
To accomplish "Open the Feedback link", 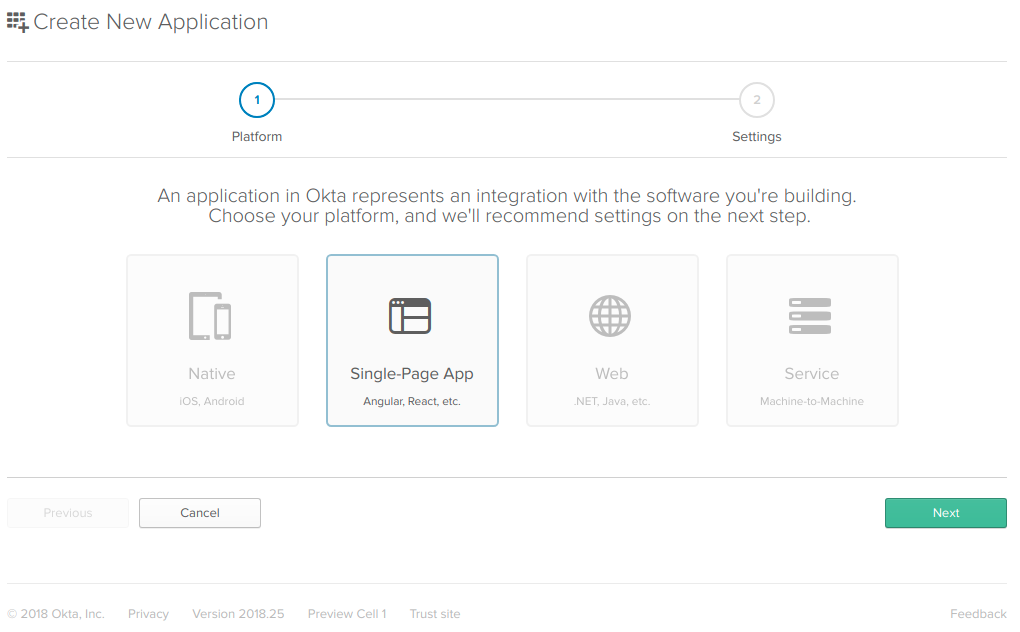I will 977,614.
